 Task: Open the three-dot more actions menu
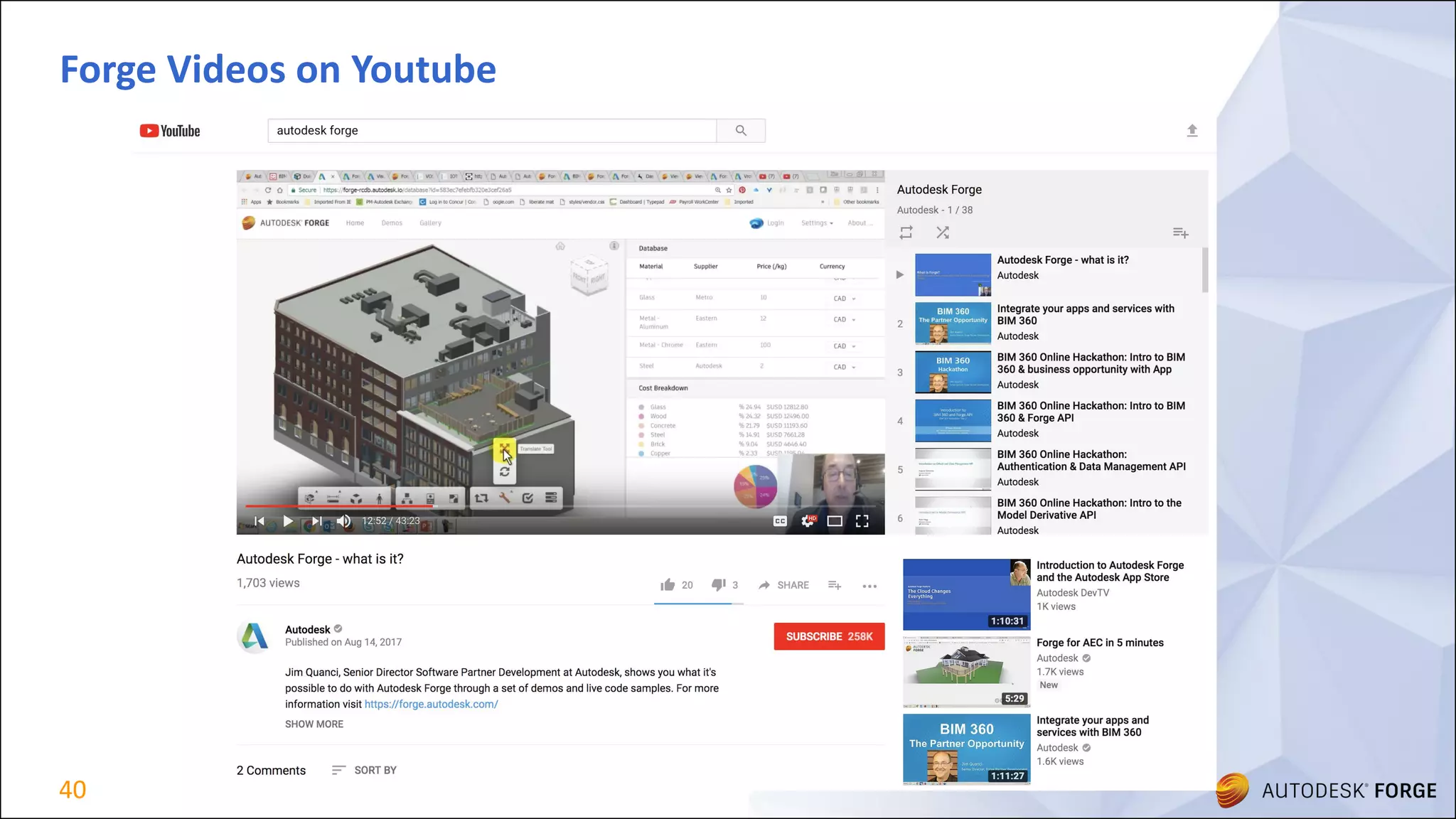click(869, 586)
